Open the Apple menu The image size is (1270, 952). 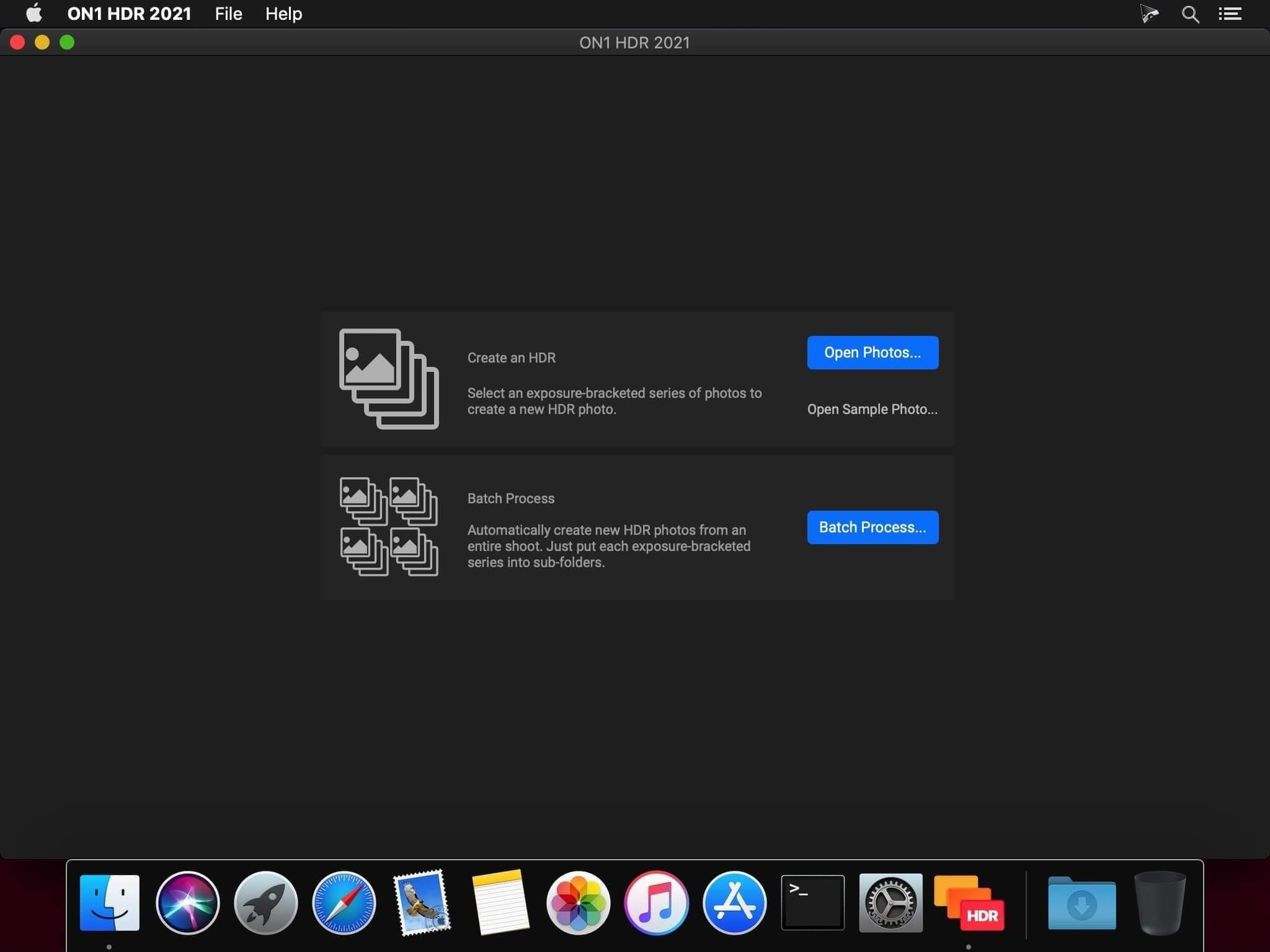click(34, 14)
